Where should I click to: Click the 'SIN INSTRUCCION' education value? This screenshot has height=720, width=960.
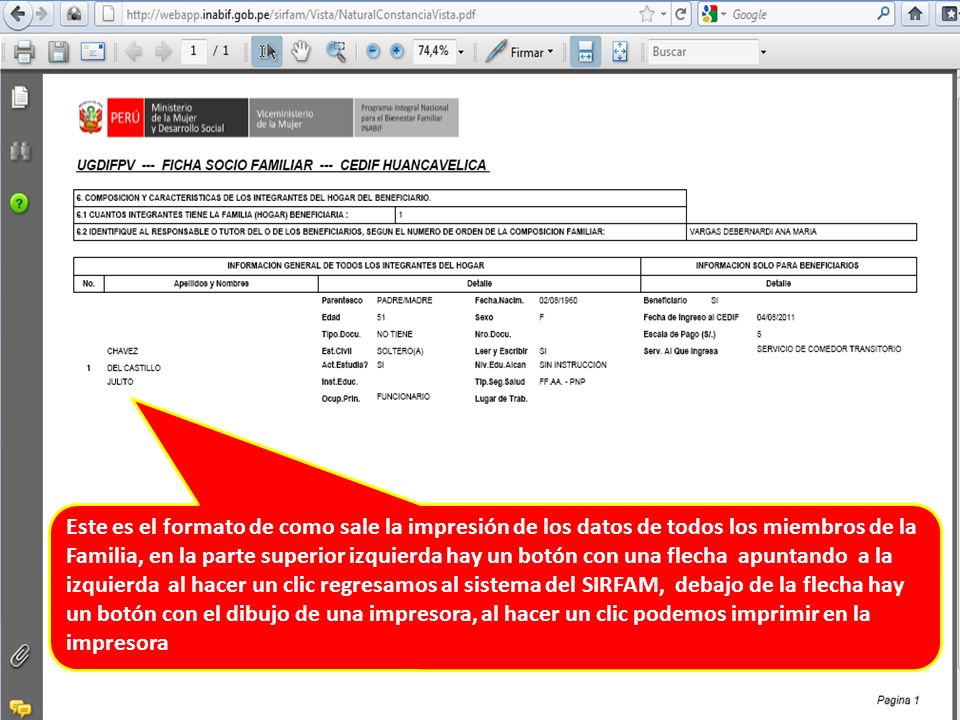572,365
